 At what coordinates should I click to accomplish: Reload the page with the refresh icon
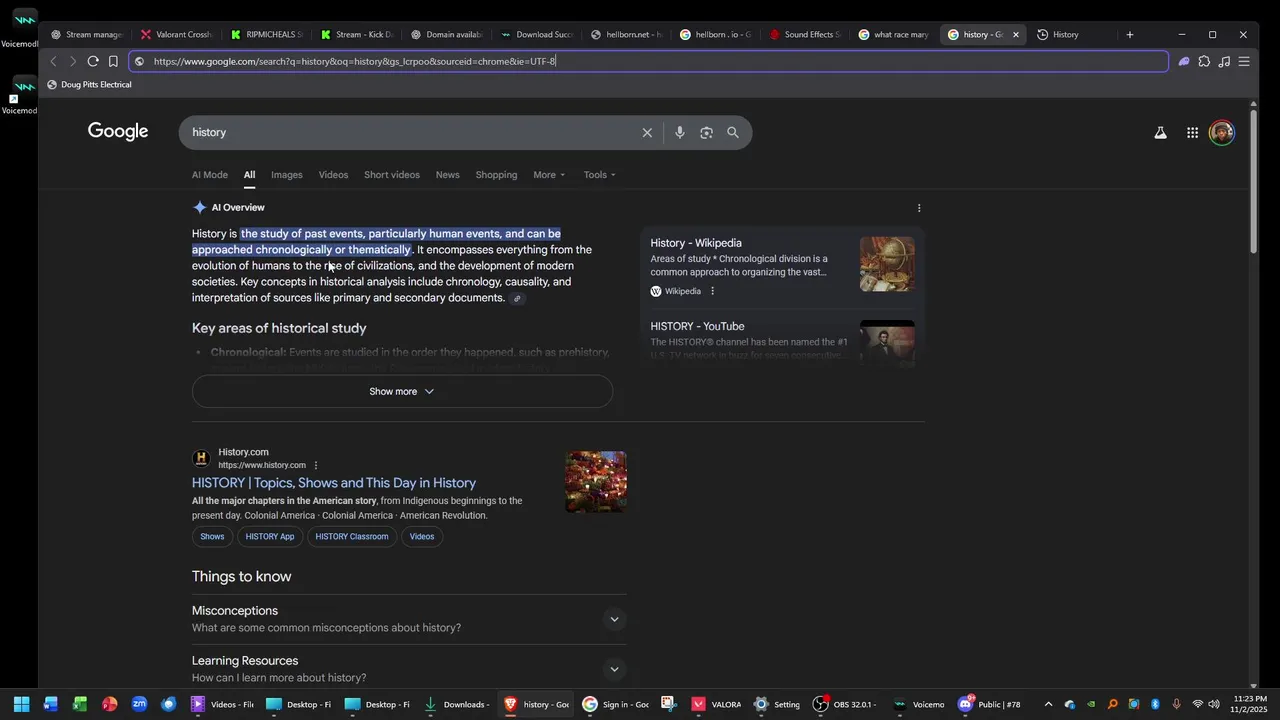[93, 61]
